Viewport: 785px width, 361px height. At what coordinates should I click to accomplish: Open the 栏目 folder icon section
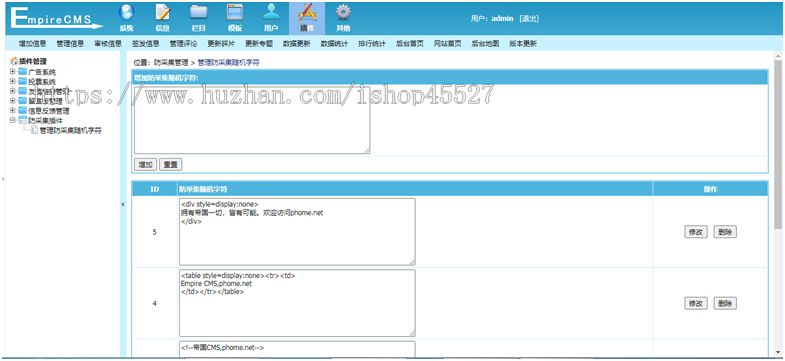click(x=199, y=18)
